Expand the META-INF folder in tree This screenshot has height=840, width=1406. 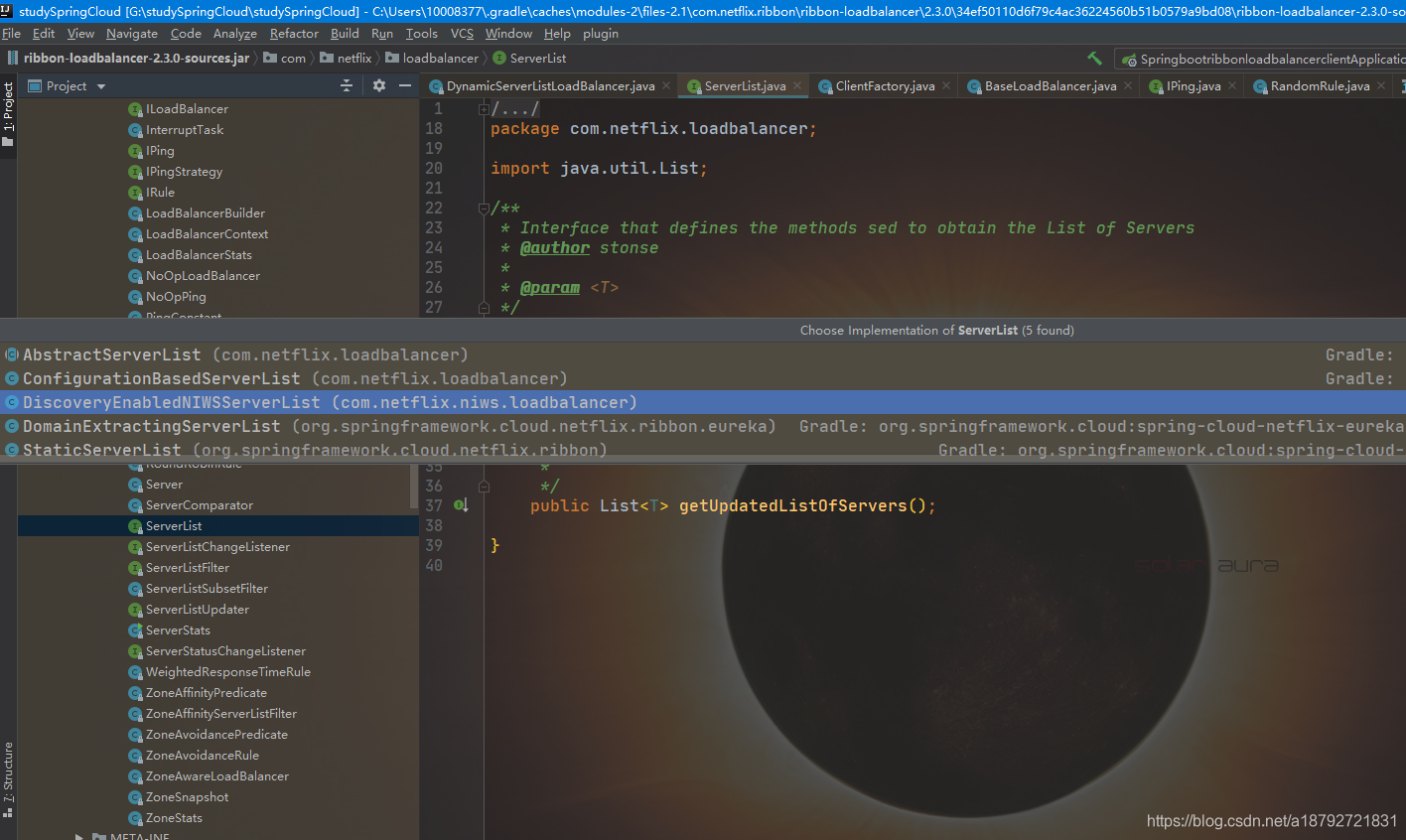(79, 836)
